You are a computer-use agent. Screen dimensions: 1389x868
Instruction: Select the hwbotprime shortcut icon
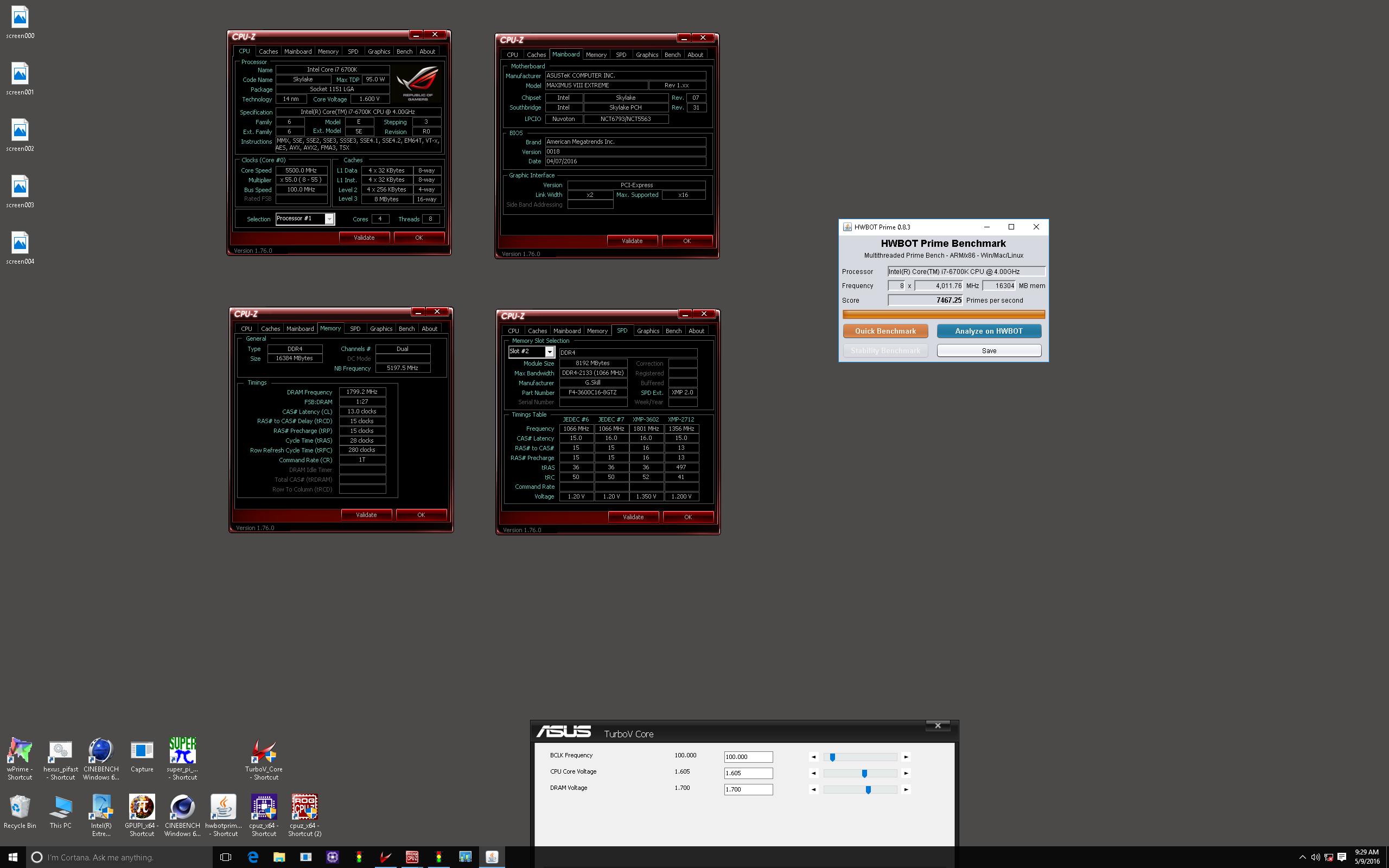[224, 815]
